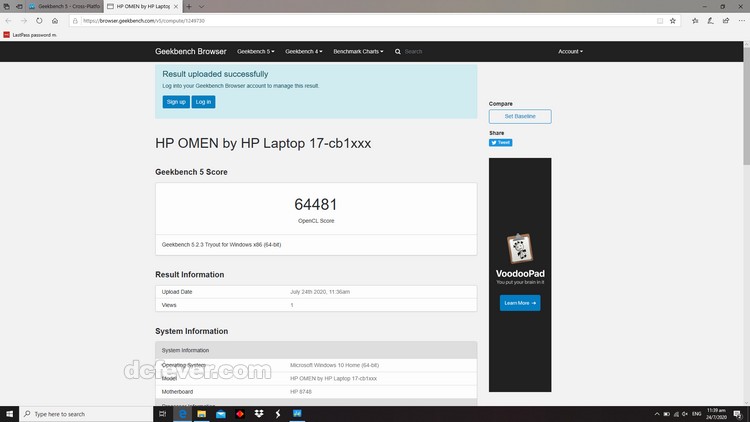Image resolution: width=750 pixels, height=422 pixels.
Task: Open the Mail app taskbar icon
Action: (x=221, y=414)
